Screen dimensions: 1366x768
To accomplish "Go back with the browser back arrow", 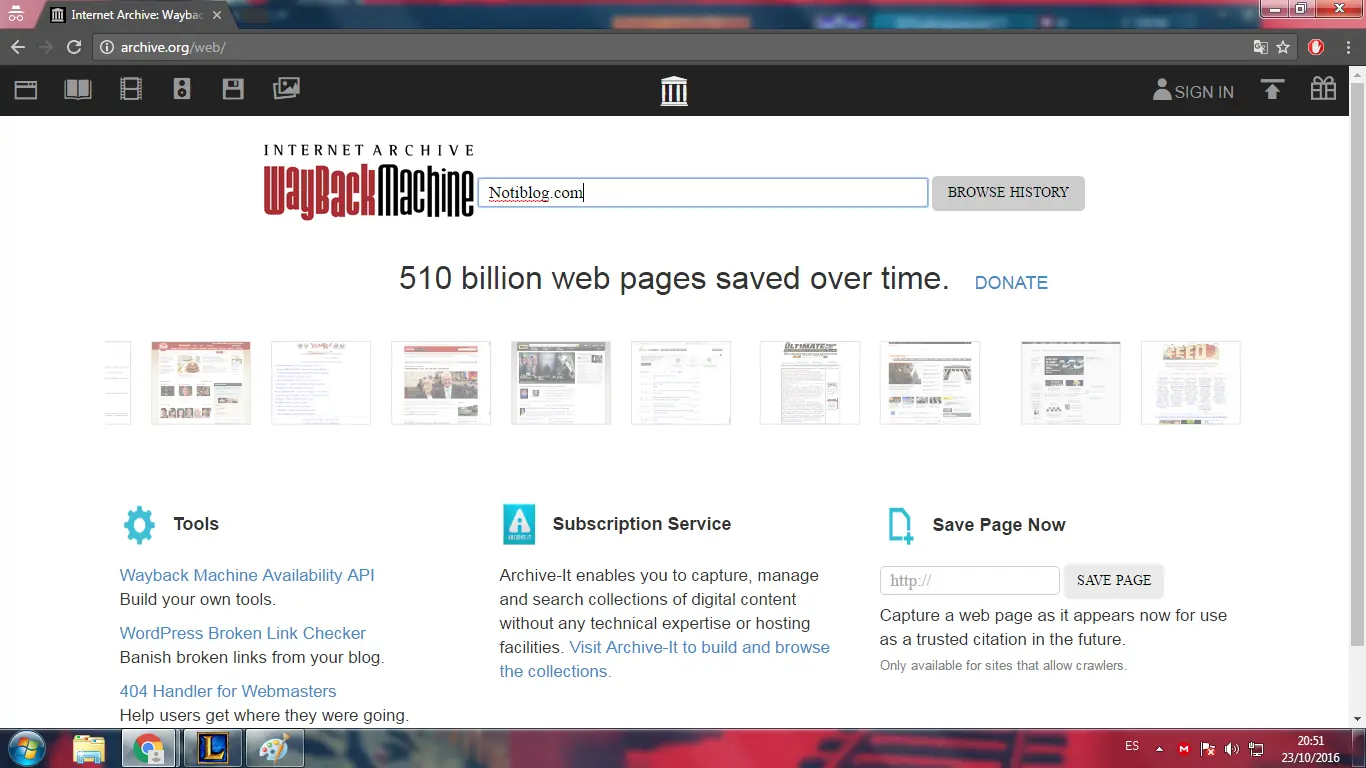I will point(18,47).
